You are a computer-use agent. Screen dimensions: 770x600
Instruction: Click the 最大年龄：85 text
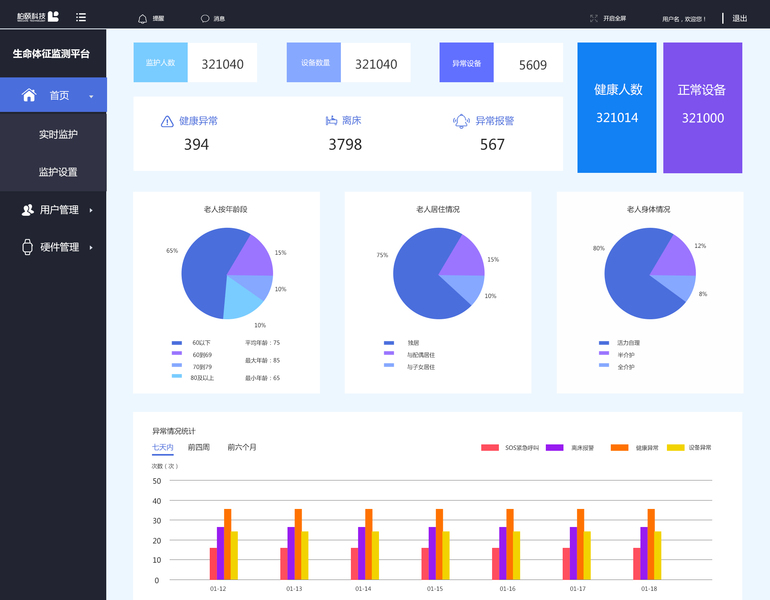(262, 360)
